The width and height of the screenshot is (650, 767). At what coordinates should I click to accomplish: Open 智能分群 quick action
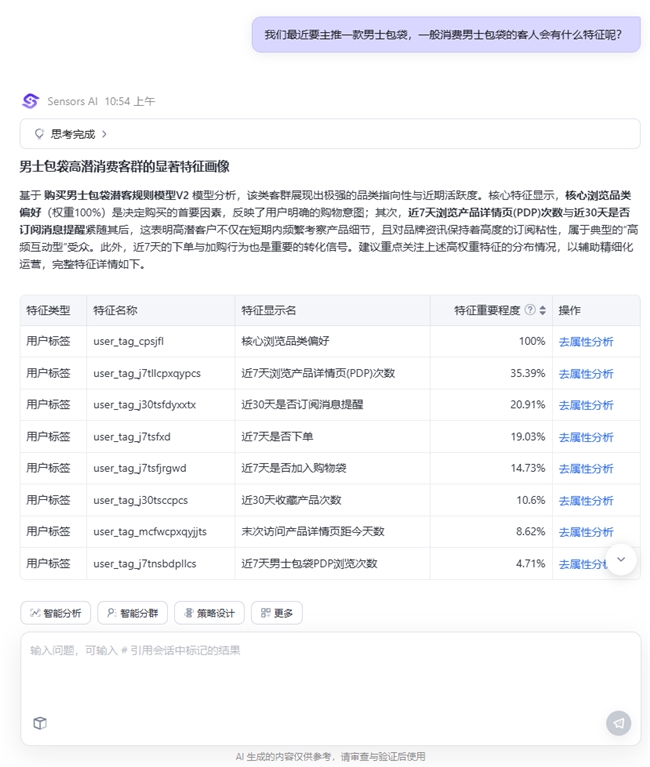pos(133,613)
